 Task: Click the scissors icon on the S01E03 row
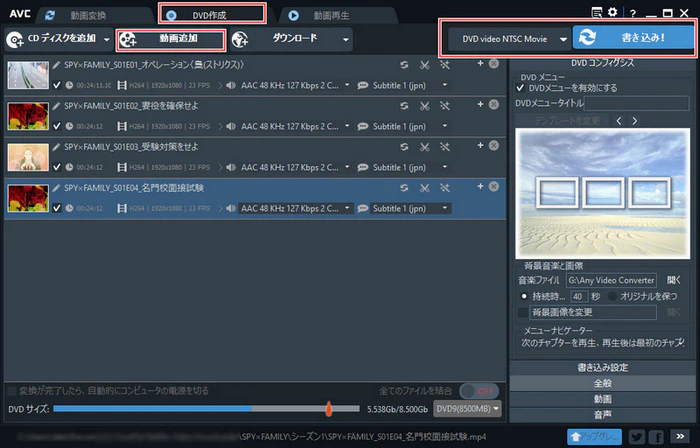pos(425,147)
